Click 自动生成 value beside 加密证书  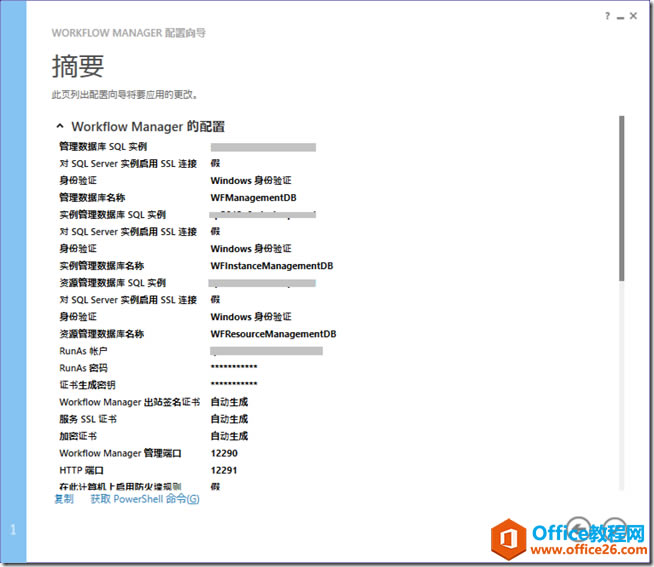coord(229,436)
